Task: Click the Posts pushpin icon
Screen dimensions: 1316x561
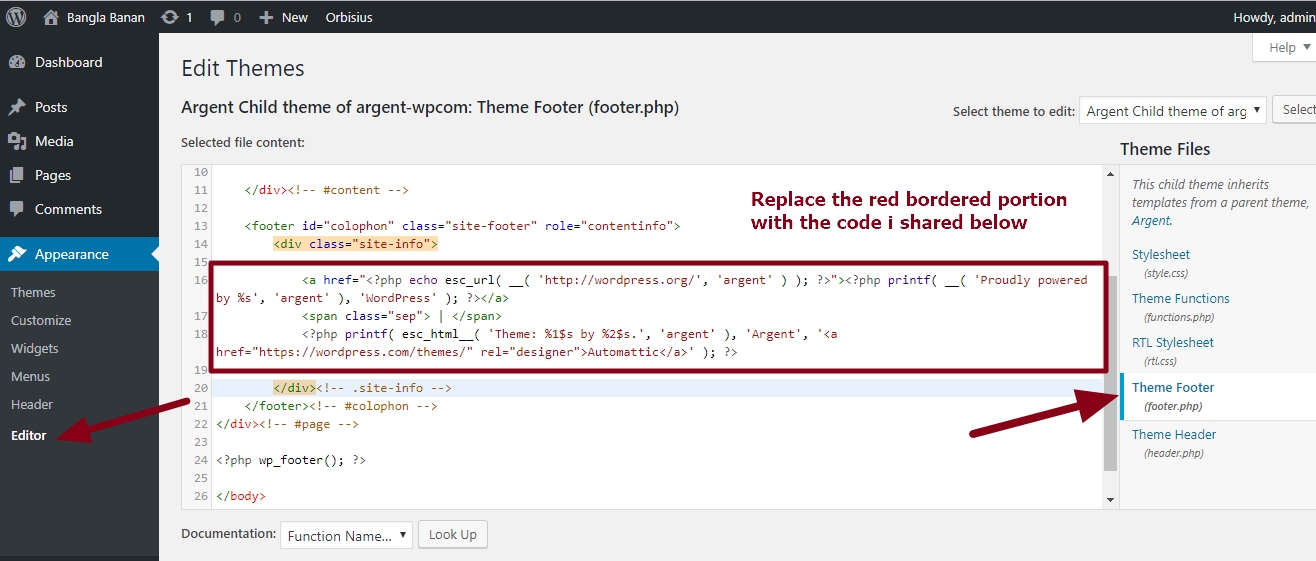Action: pyautogui.click(x=17, y=107)
